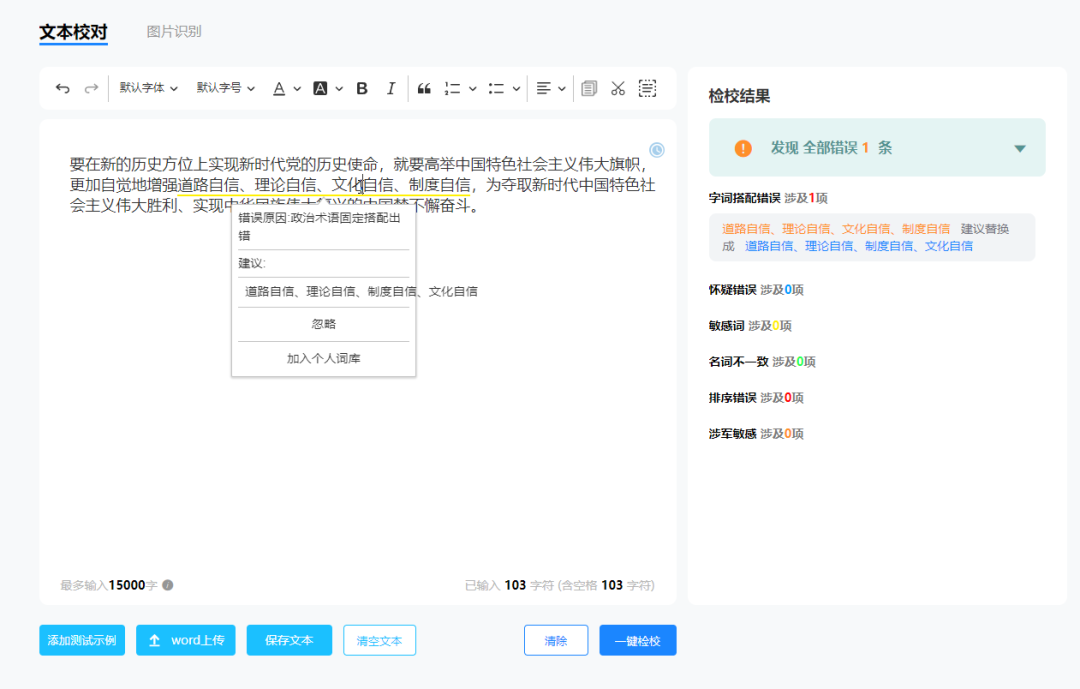
Task: Click the scissors cut icon
Action: coord(618,88)
